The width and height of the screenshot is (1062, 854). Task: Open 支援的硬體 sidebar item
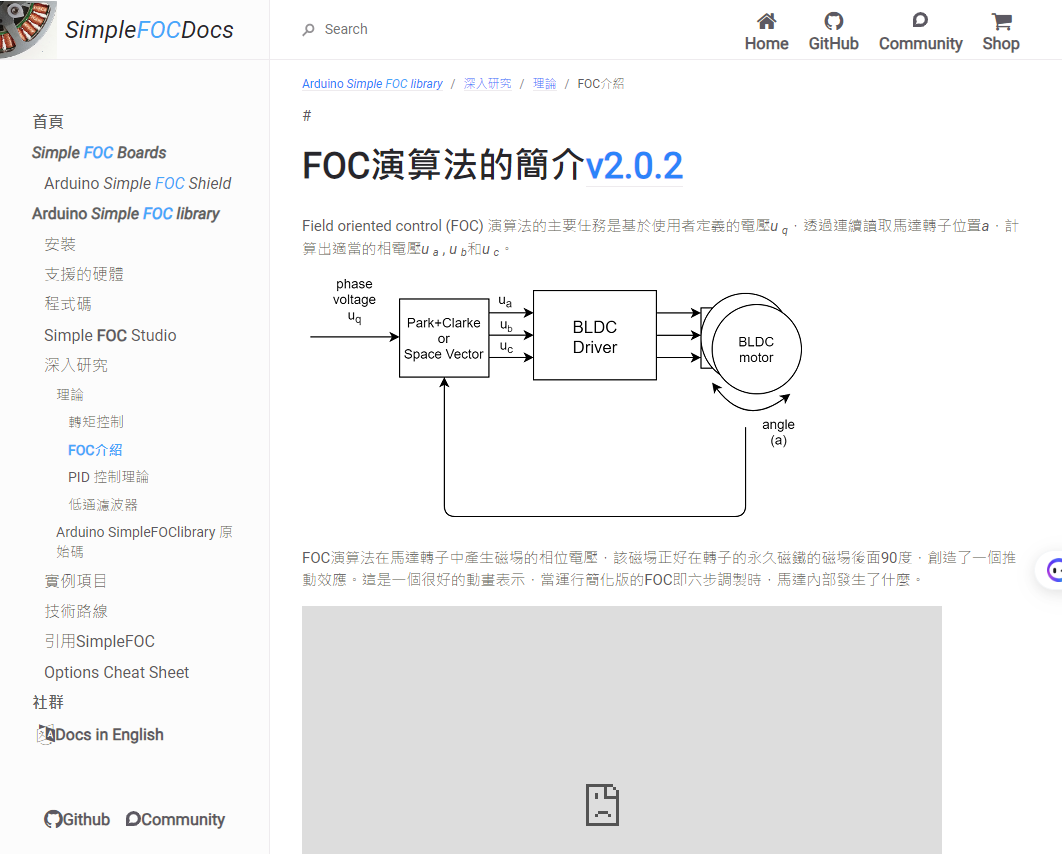click(84, 274)
